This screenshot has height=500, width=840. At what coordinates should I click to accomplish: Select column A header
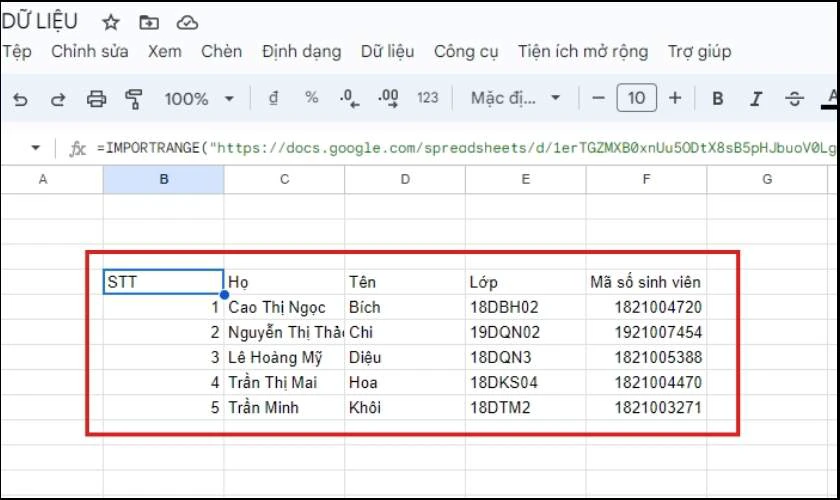[52, 180]
